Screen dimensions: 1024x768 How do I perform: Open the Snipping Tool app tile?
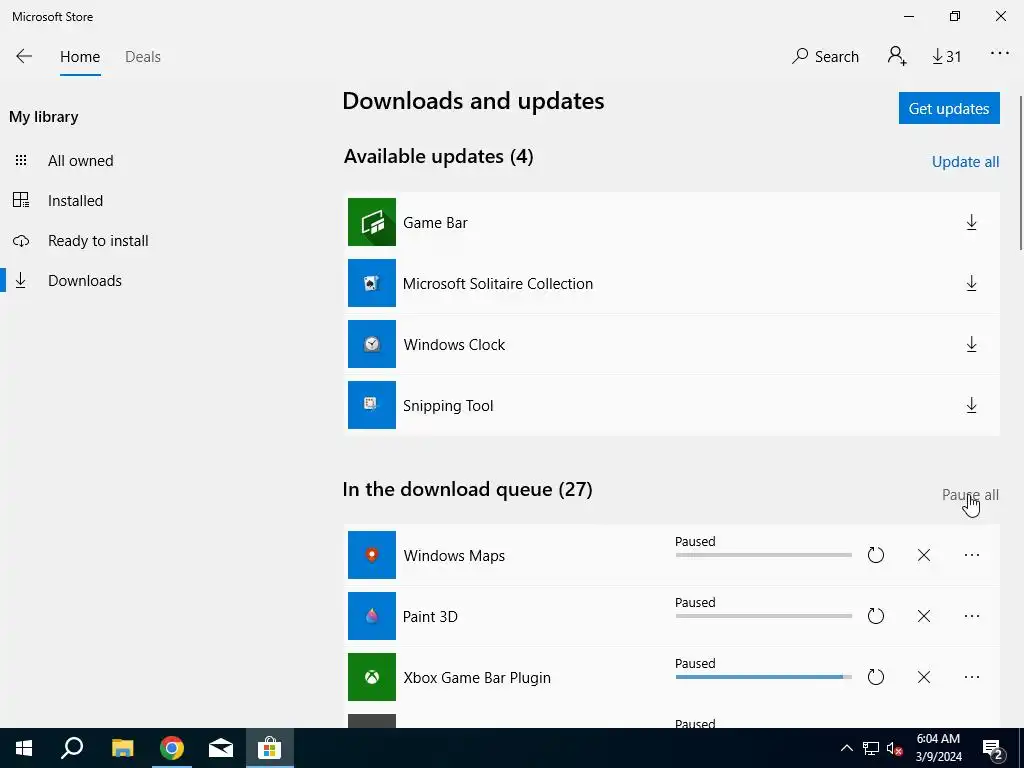tap(372, 405)
